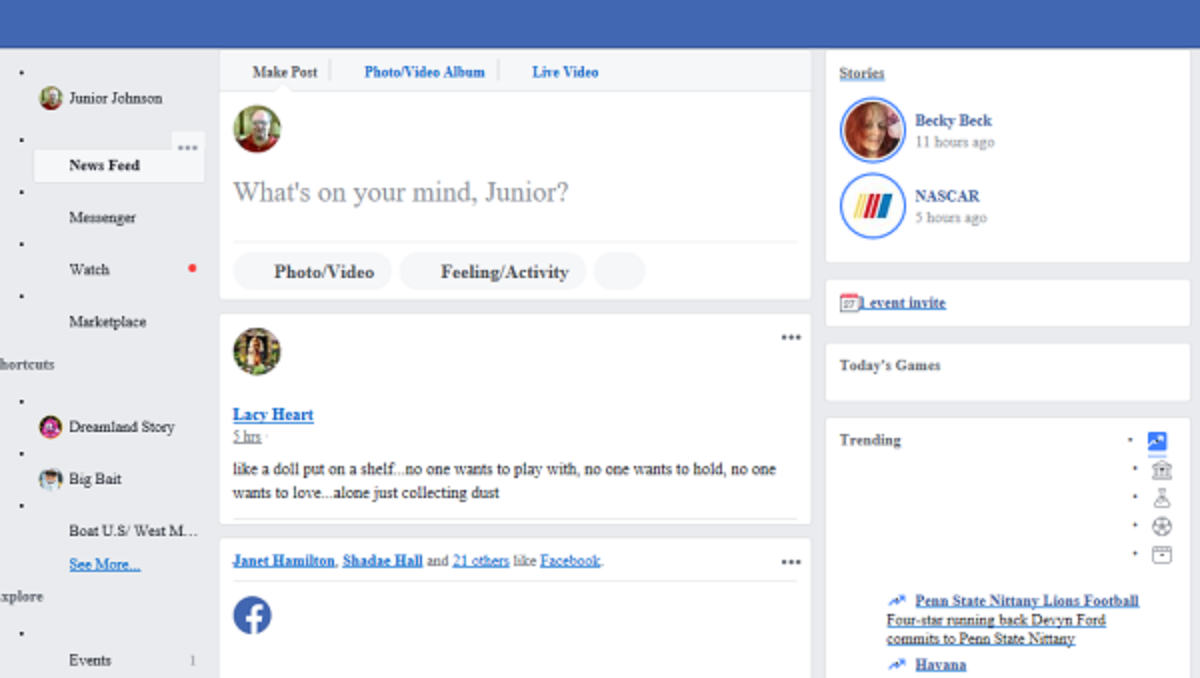Open Marketplace from the sidebar
The height and width of the screenshot is (678, 1200).
pyautogui.click(x=107, y=322)
